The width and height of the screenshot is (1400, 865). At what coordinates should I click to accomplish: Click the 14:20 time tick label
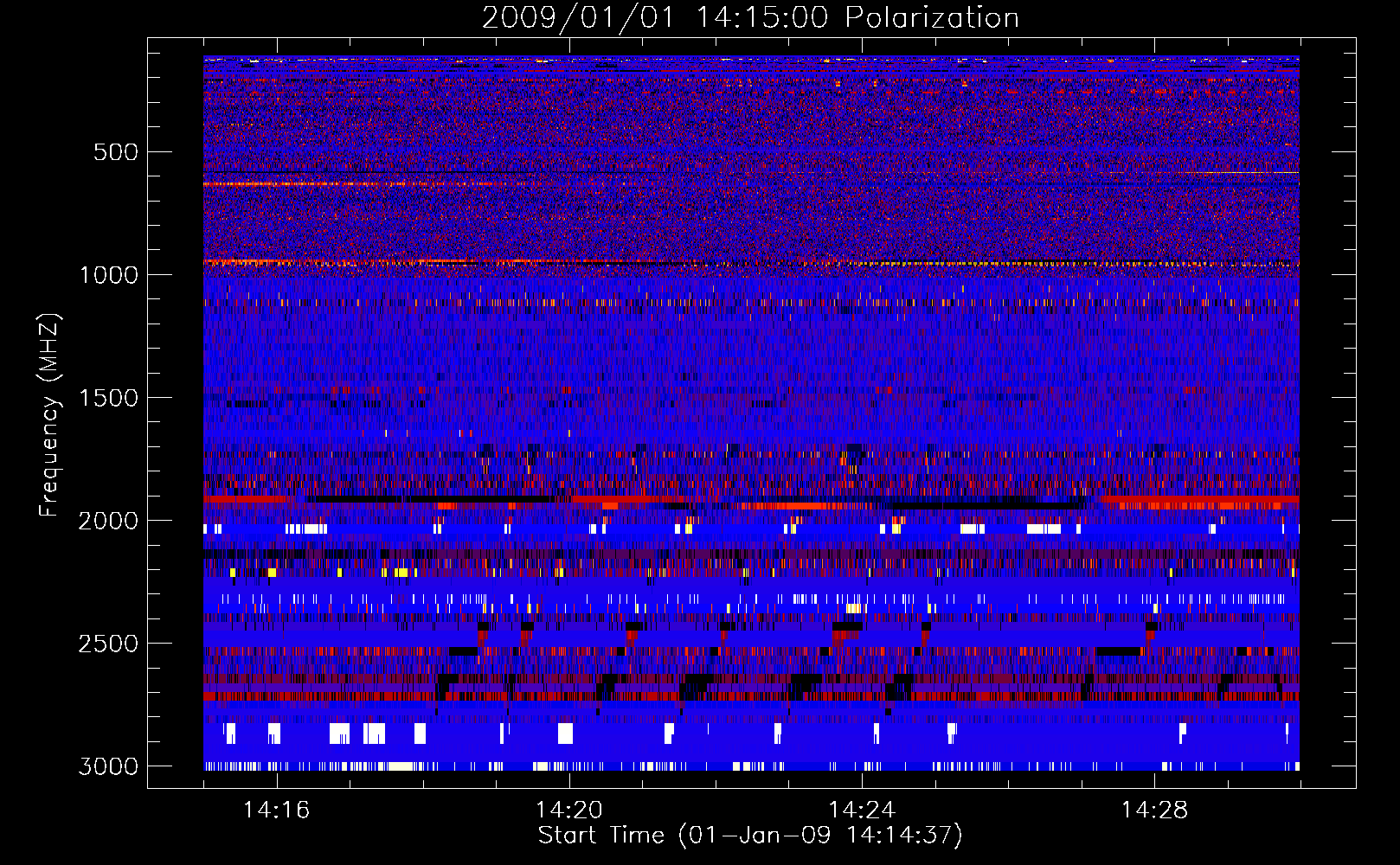point(569,810)
